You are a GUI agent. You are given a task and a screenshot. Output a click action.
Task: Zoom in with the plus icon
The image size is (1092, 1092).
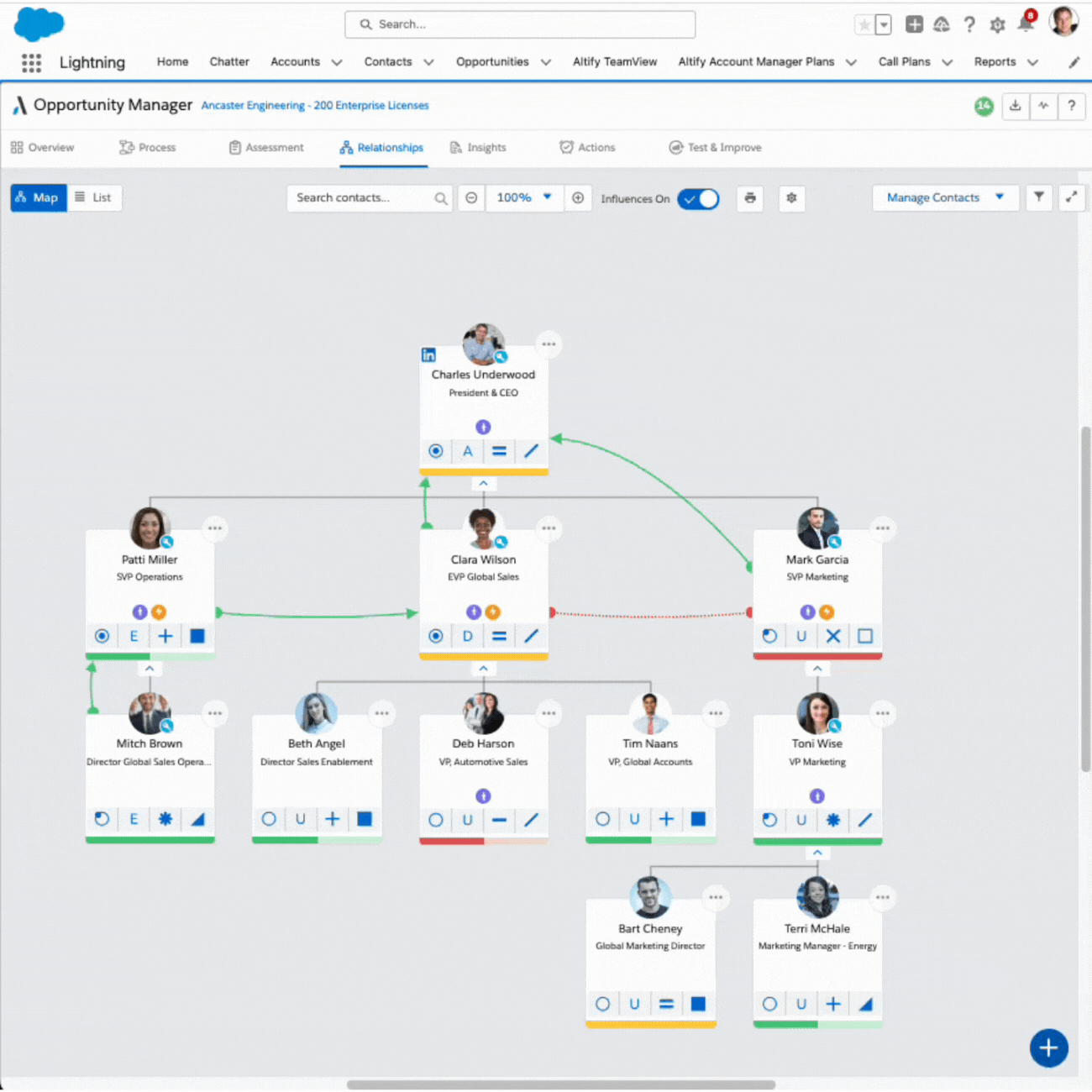pos(578,198)
